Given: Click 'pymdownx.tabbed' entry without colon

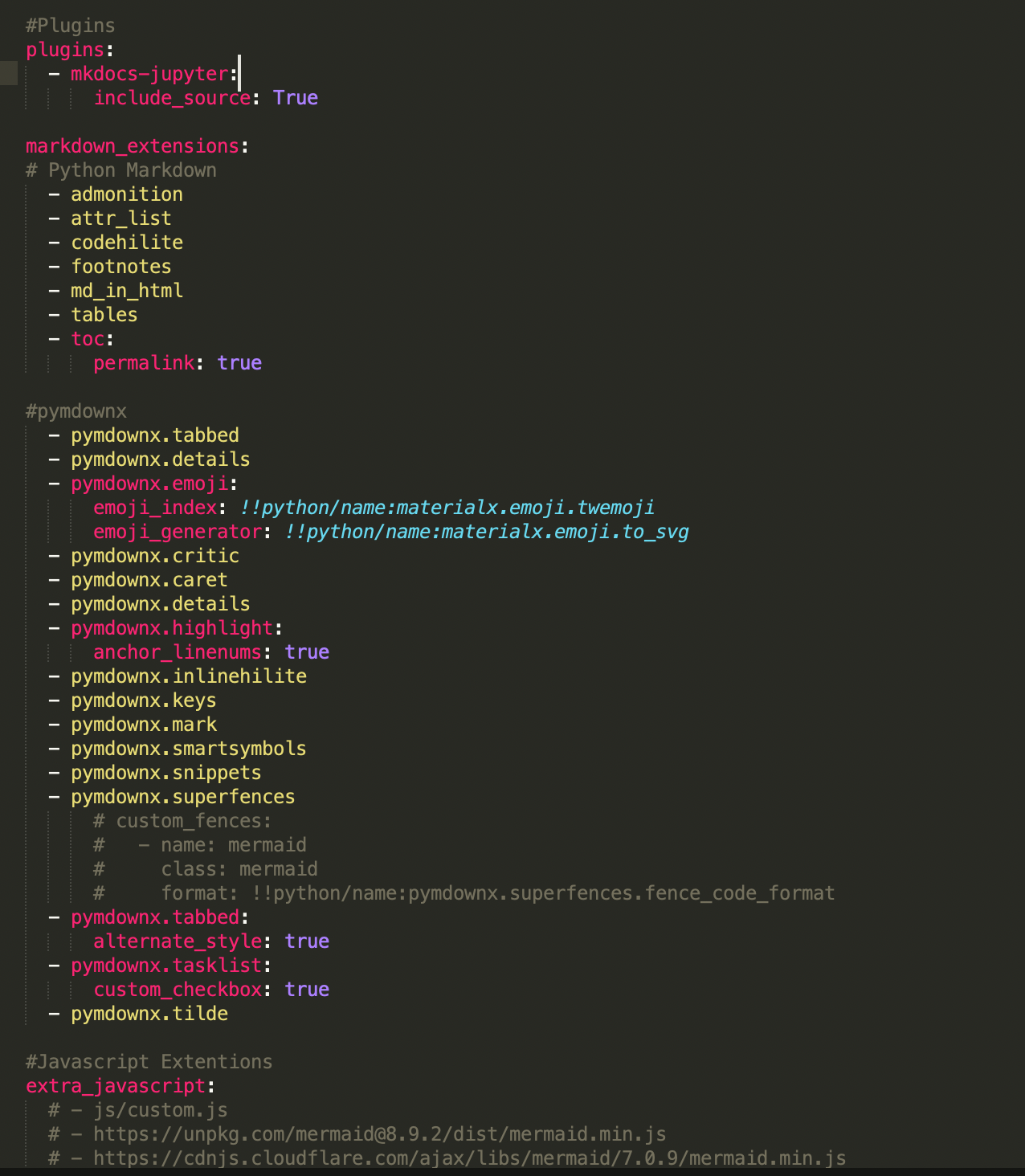Looking at the screenshot, I should pos(155,435).
